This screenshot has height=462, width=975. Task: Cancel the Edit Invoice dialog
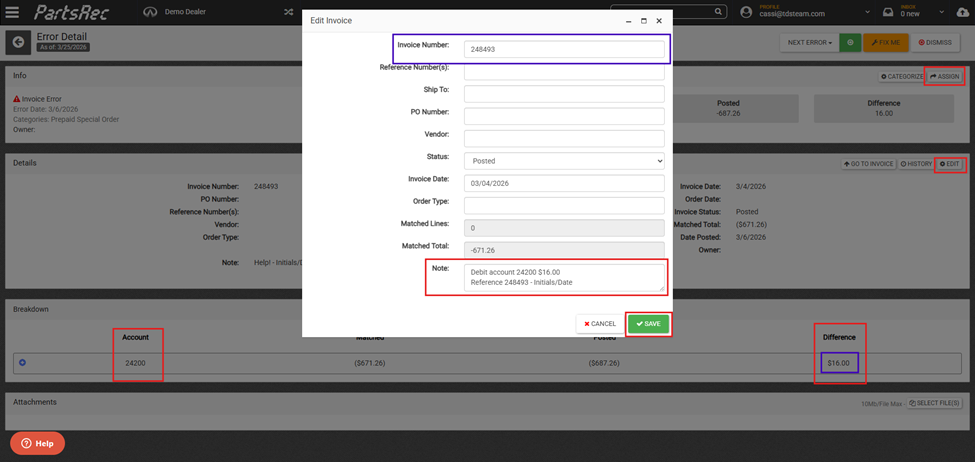(600, 324)
